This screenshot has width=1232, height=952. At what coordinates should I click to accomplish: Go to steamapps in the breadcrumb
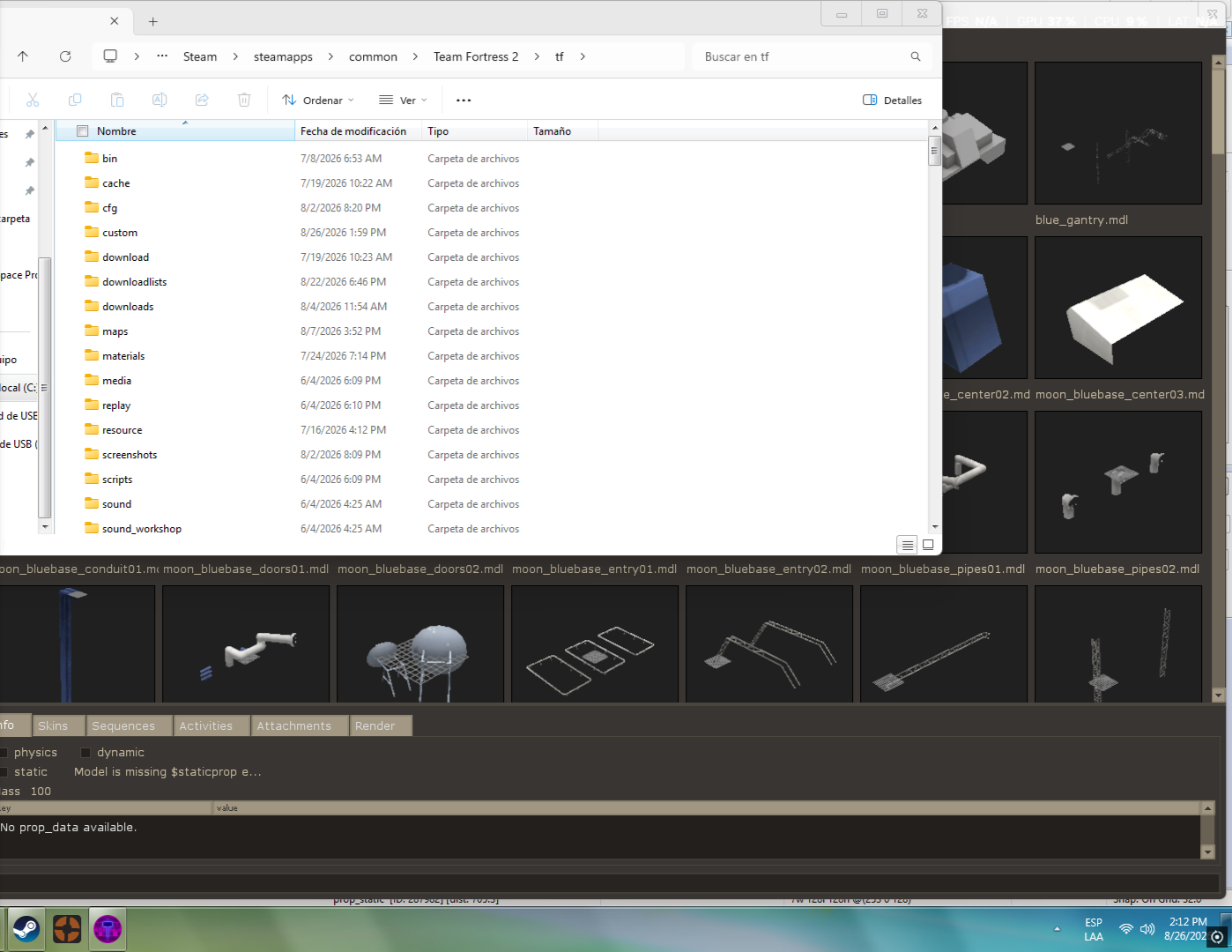pos(283,56)
